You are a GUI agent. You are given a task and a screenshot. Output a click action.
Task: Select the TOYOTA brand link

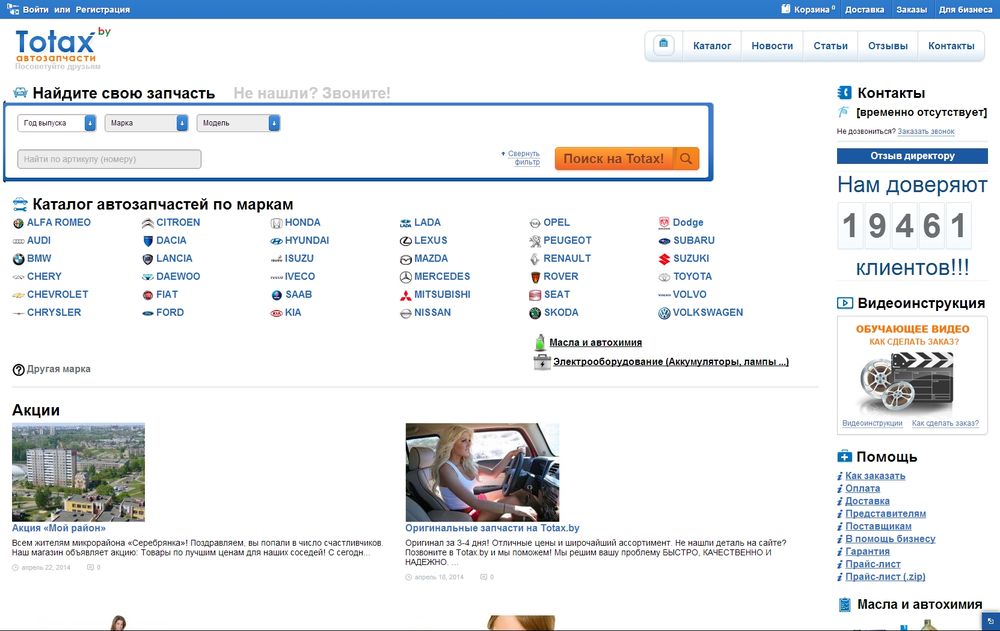pyautogui.click(x=692, y=276)
